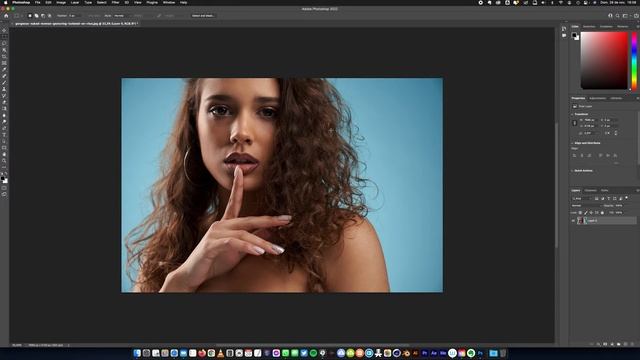Choose Intersect with Selection mode icon

49,16
